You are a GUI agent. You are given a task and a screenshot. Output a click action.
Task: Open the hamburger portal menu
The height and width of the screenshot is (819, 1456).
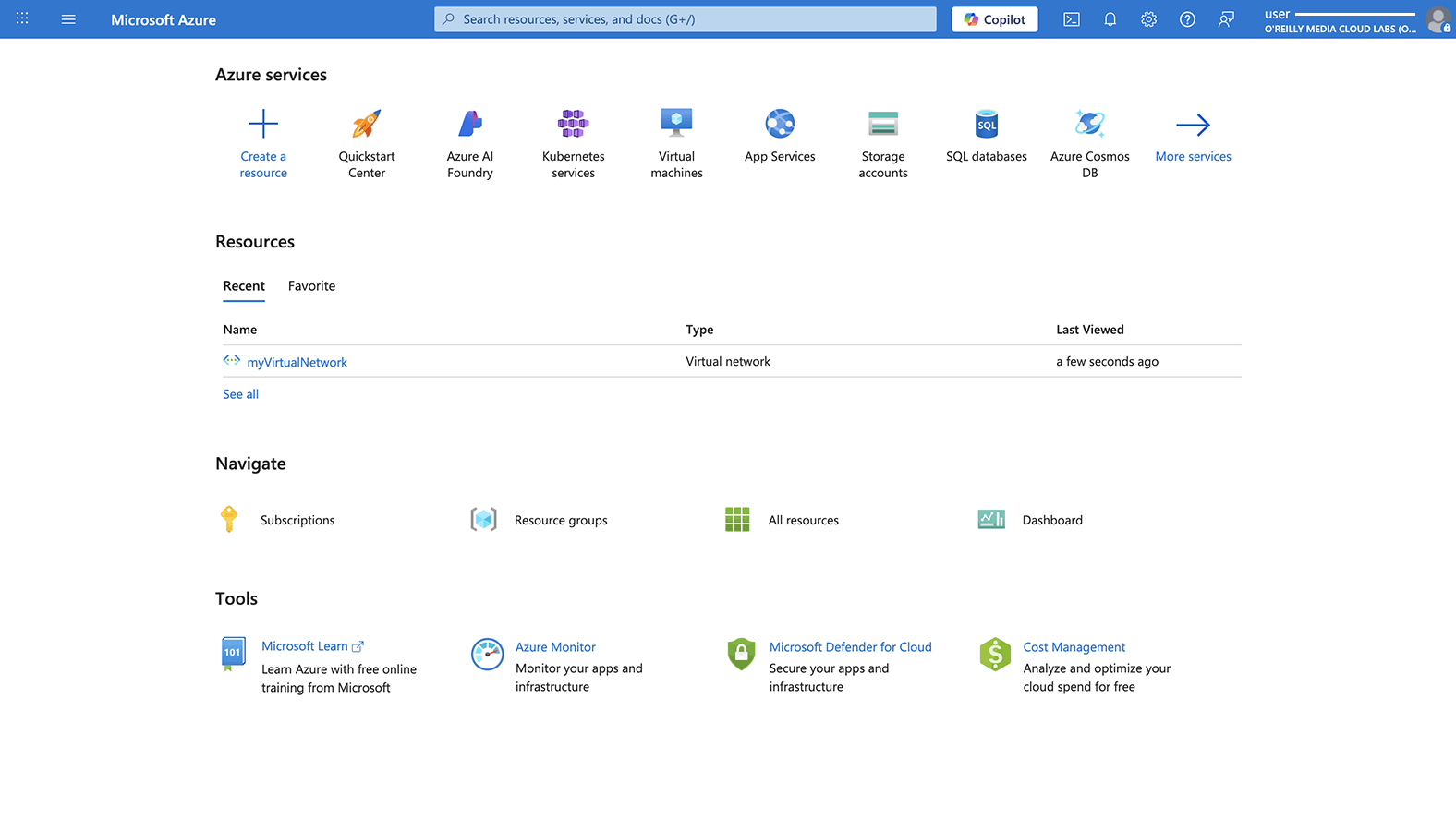68,18
